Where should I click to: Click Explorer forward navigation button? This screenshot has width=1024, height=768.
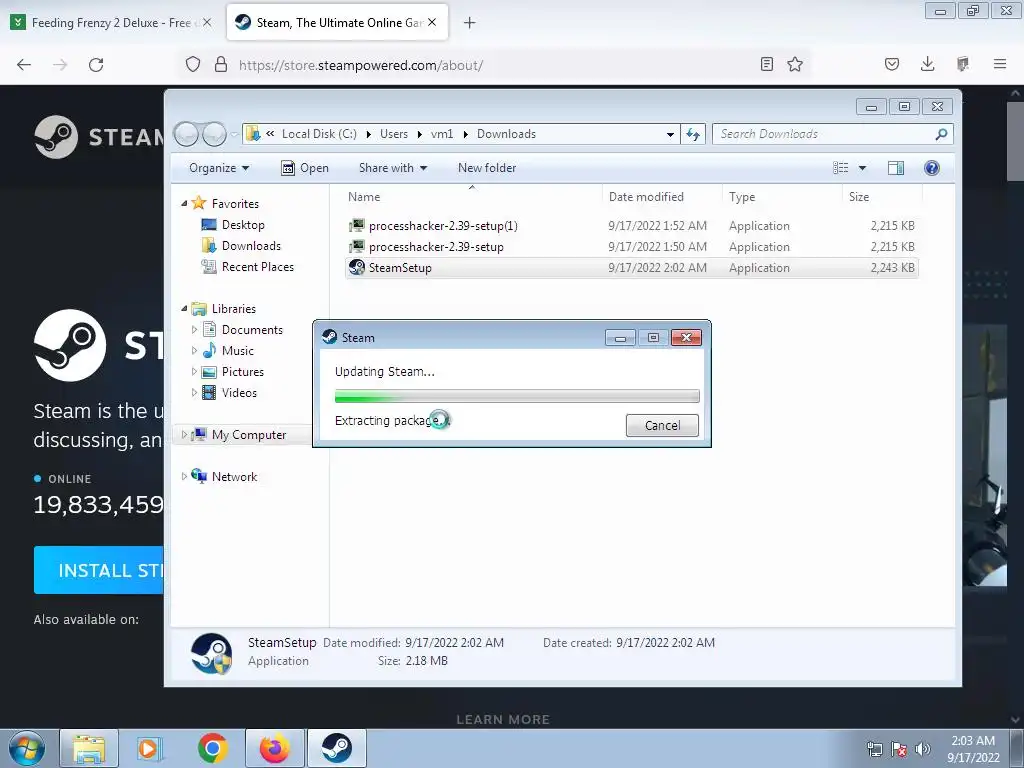coord(214,134)
